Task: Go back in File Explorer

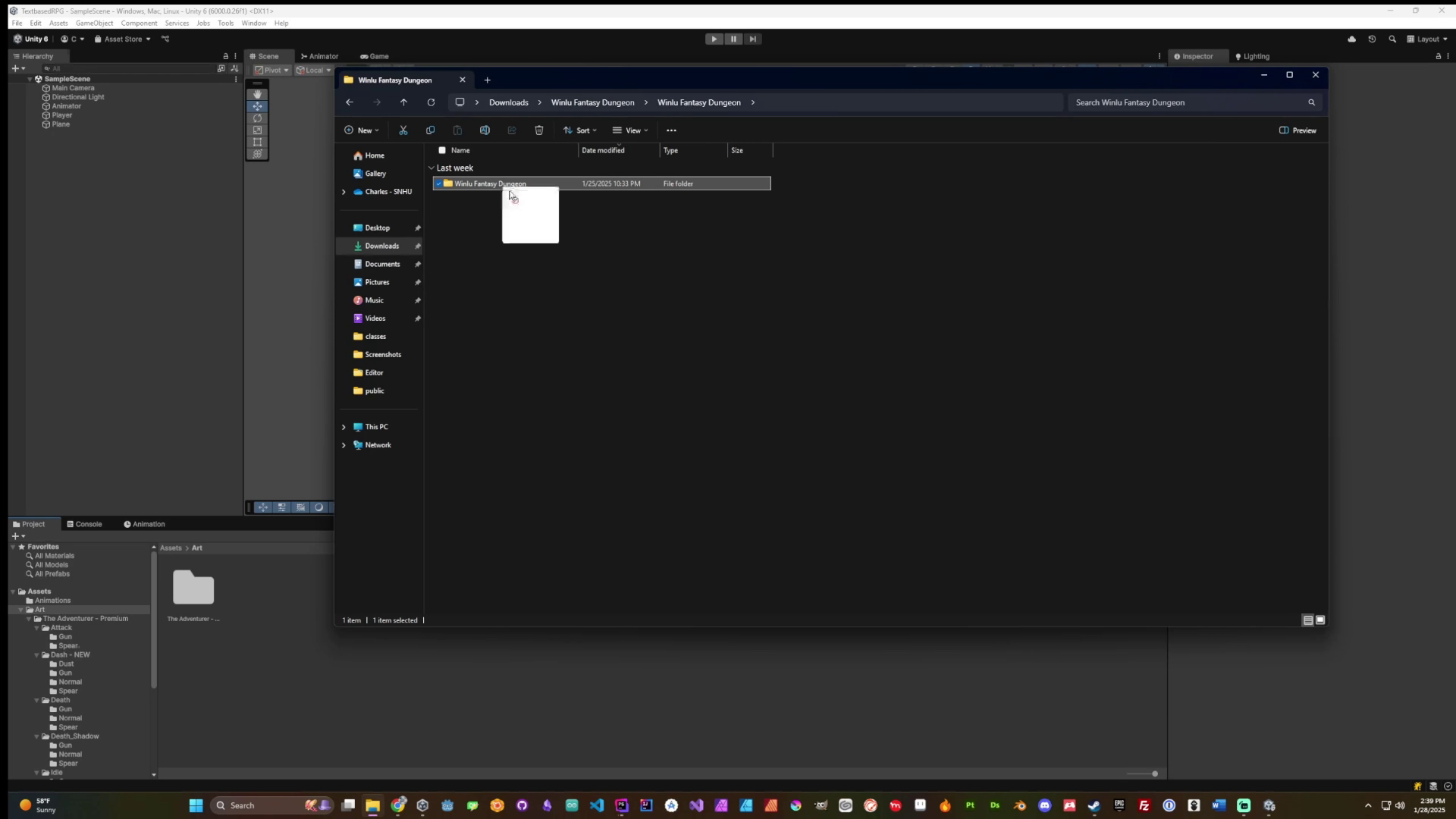Action: coord(350,102)
